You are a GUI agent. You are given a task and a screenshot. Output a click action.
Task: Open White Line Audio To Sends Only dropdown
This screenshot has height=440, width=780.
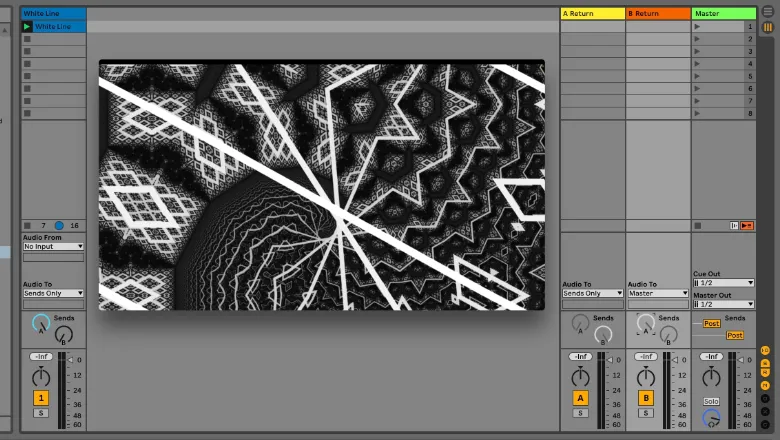[x=53, y=293]
